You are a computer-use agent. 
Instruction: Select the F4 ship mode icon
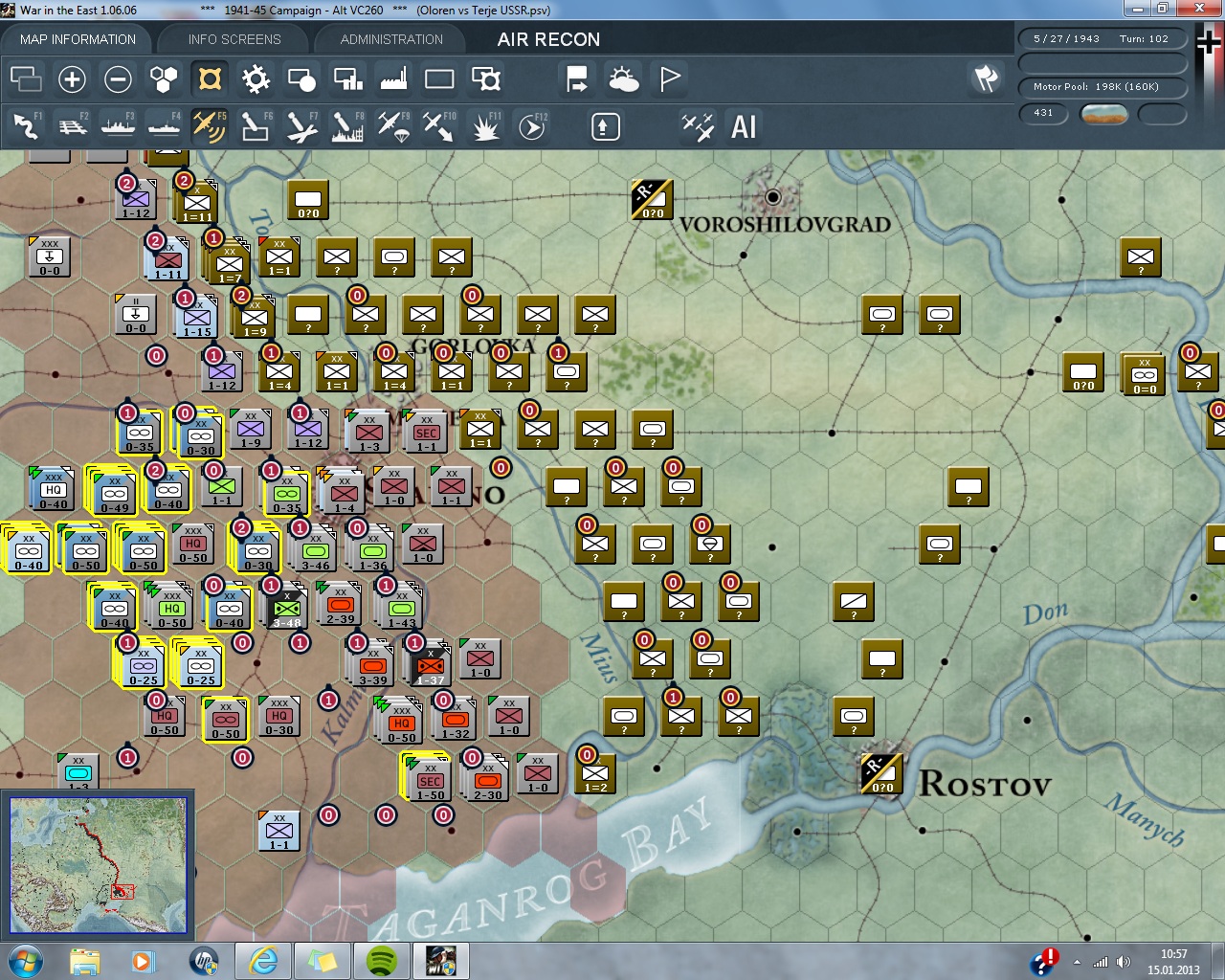click(x=164, y=126)
